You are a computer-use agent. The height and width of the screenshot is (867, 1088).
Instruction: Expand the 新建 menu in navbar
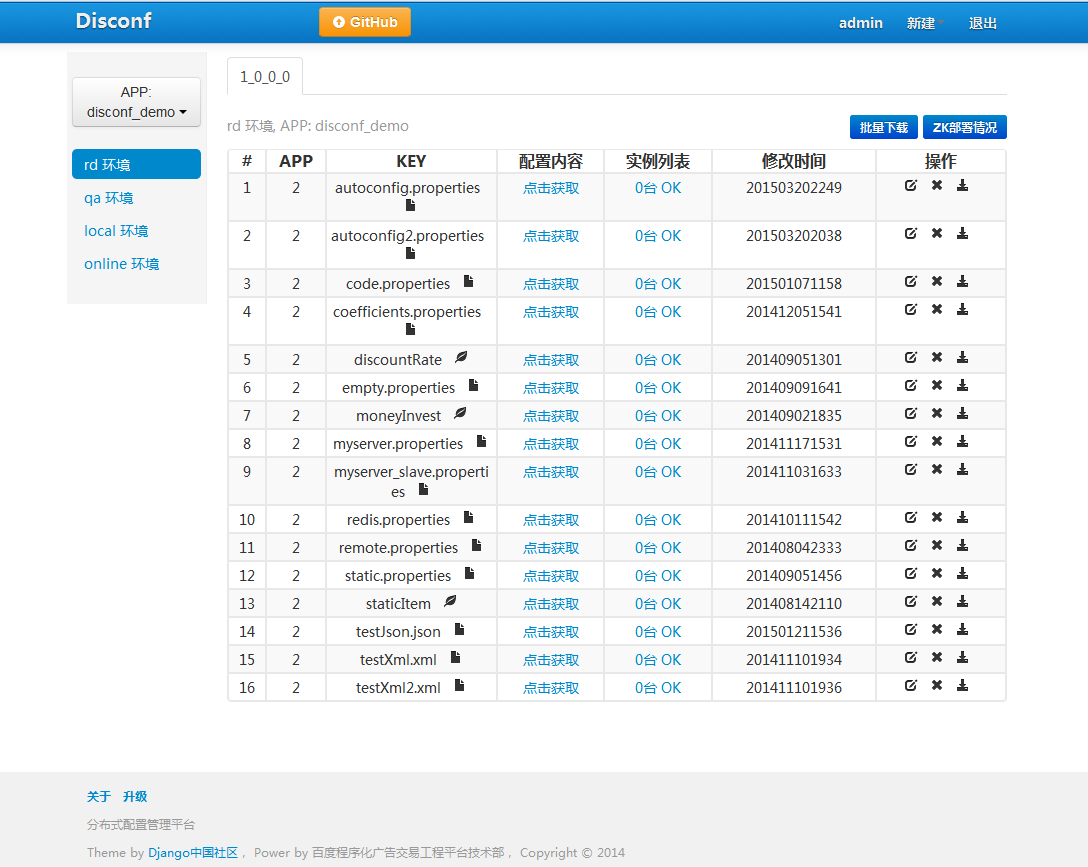[924, 23]
